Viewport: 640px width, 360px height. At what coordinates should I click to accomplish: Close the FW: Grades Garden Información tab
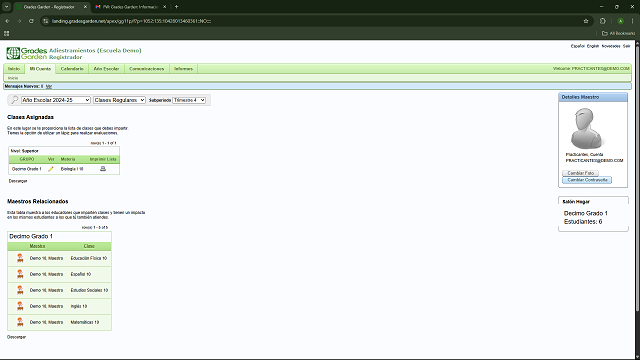(164, 7)
